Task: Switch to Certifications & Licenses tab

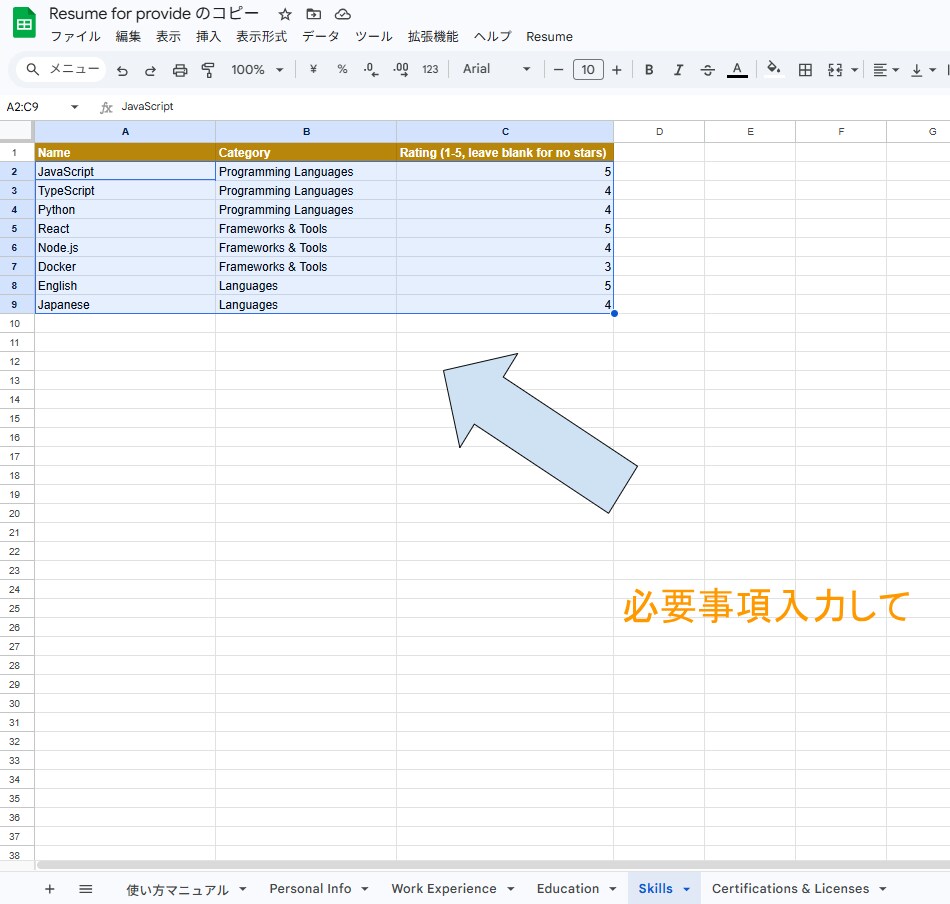Action: click(x=790, y=888)
